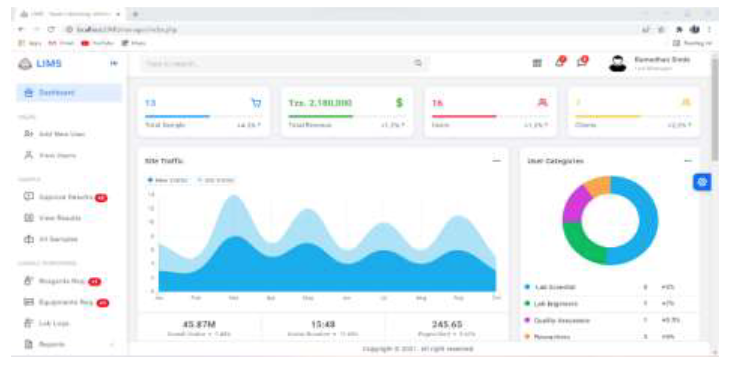Image resolution: width=734 pixels, height=370 pixels.
Task: Expand the Reports sidebar menu
Action: pos(69,344)
